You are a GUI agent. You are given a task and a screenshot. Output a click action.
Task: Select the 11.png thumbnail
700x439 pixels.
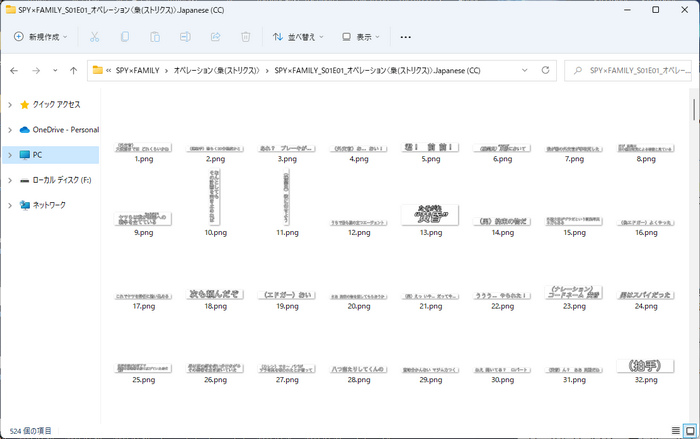coord(287,197)
